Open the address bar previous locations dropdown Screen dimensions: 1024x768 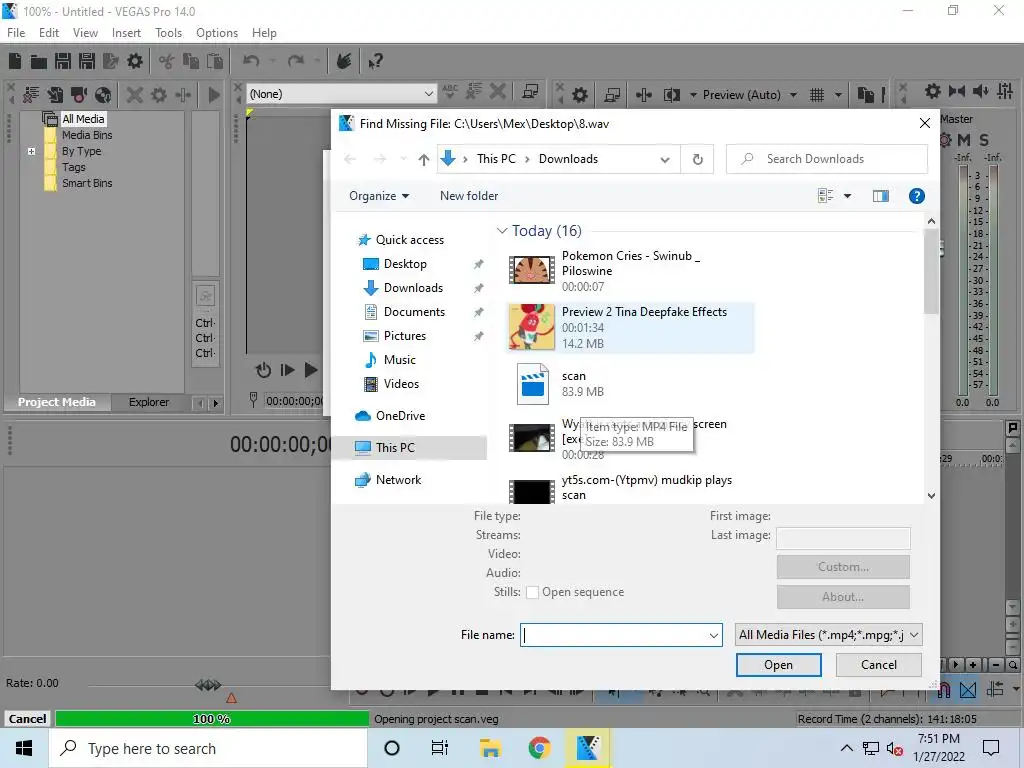[665, 159]
